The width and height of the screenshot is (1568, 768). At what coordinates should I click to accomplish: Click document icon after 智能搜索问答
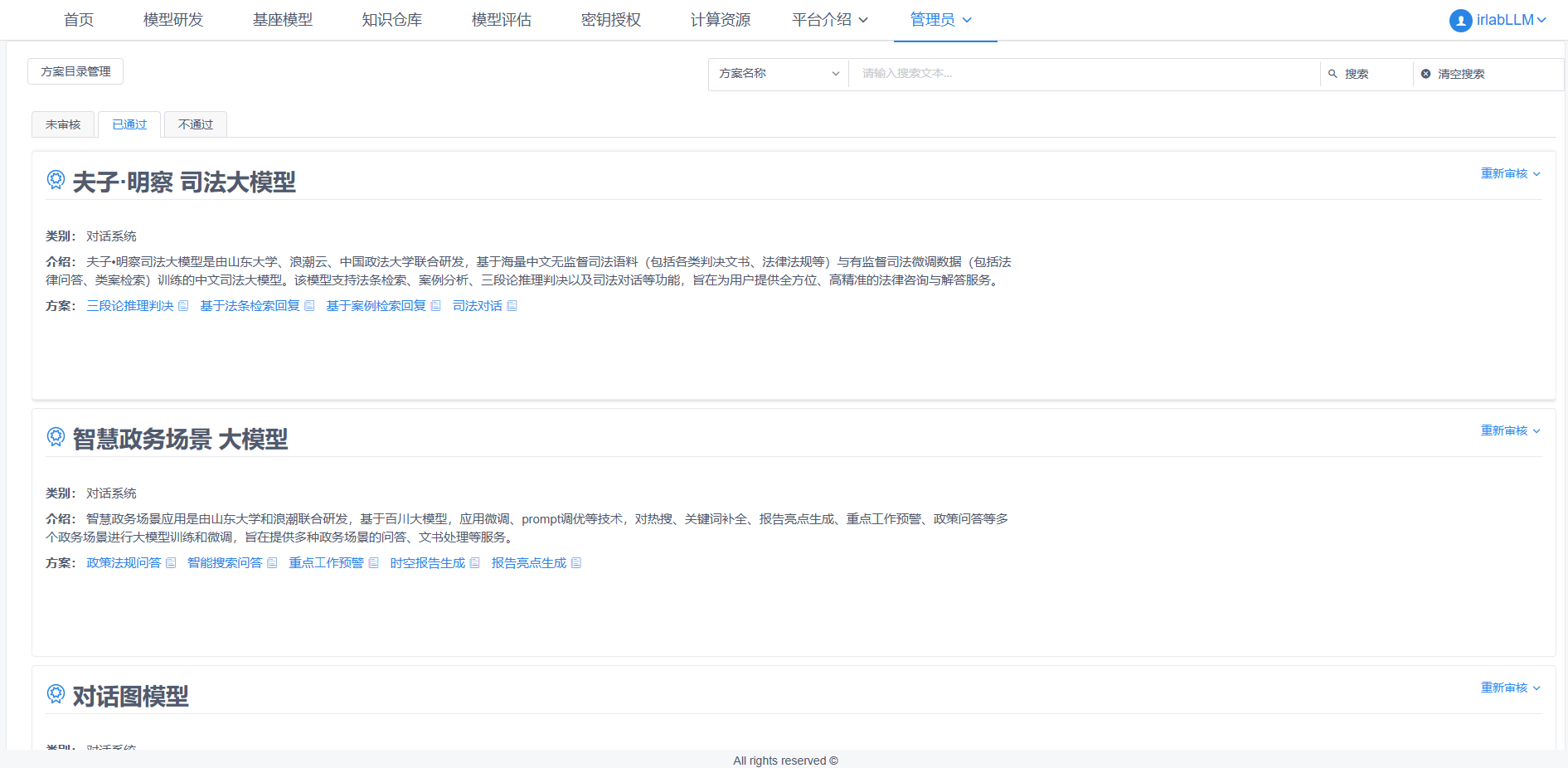tap(272, 563)
